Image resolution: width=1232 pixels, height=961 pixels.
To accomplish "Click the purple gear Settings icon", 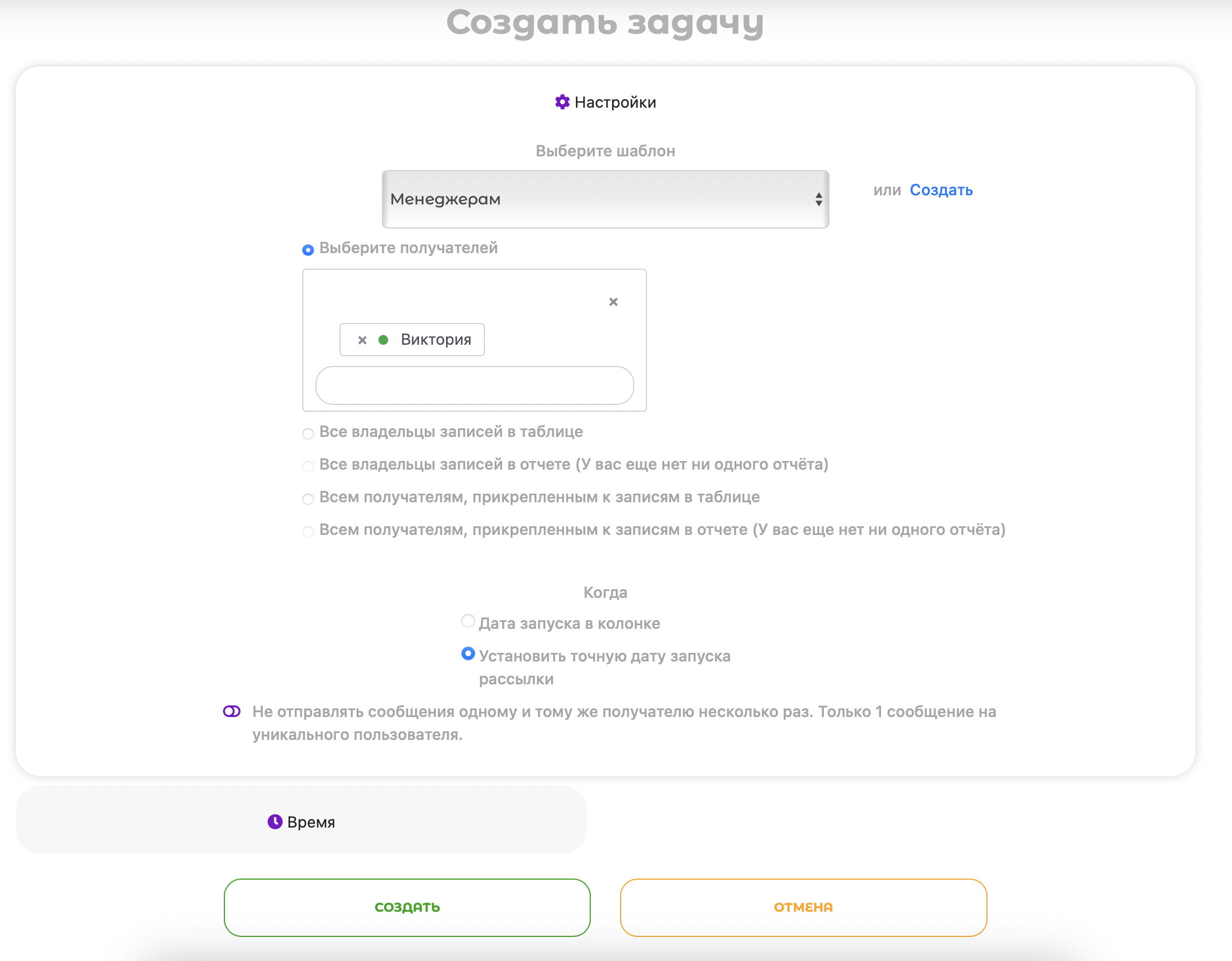I will point(562,102).
